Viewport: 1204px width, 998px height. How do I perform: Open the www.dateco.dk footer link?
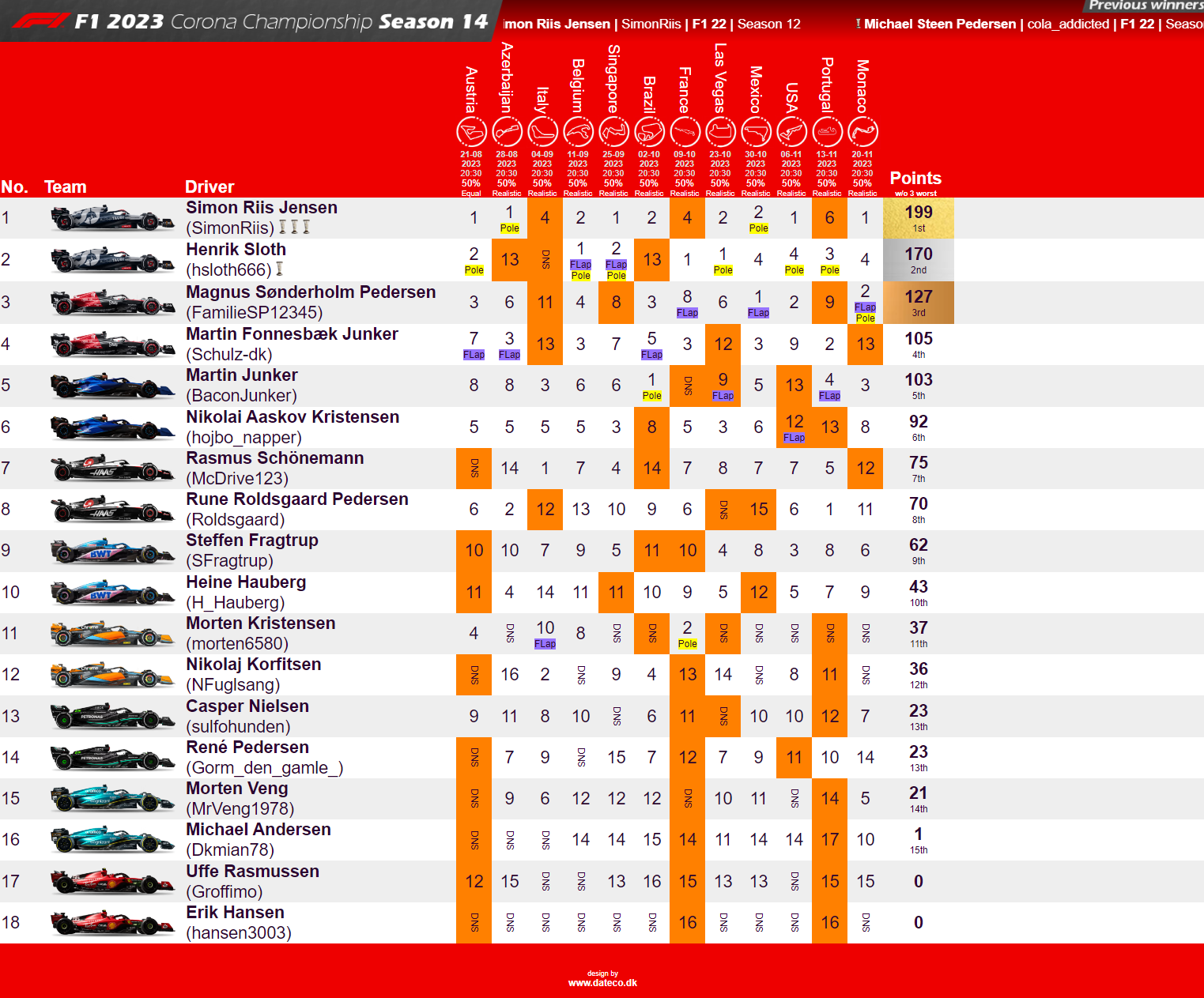tap(602, 983)
